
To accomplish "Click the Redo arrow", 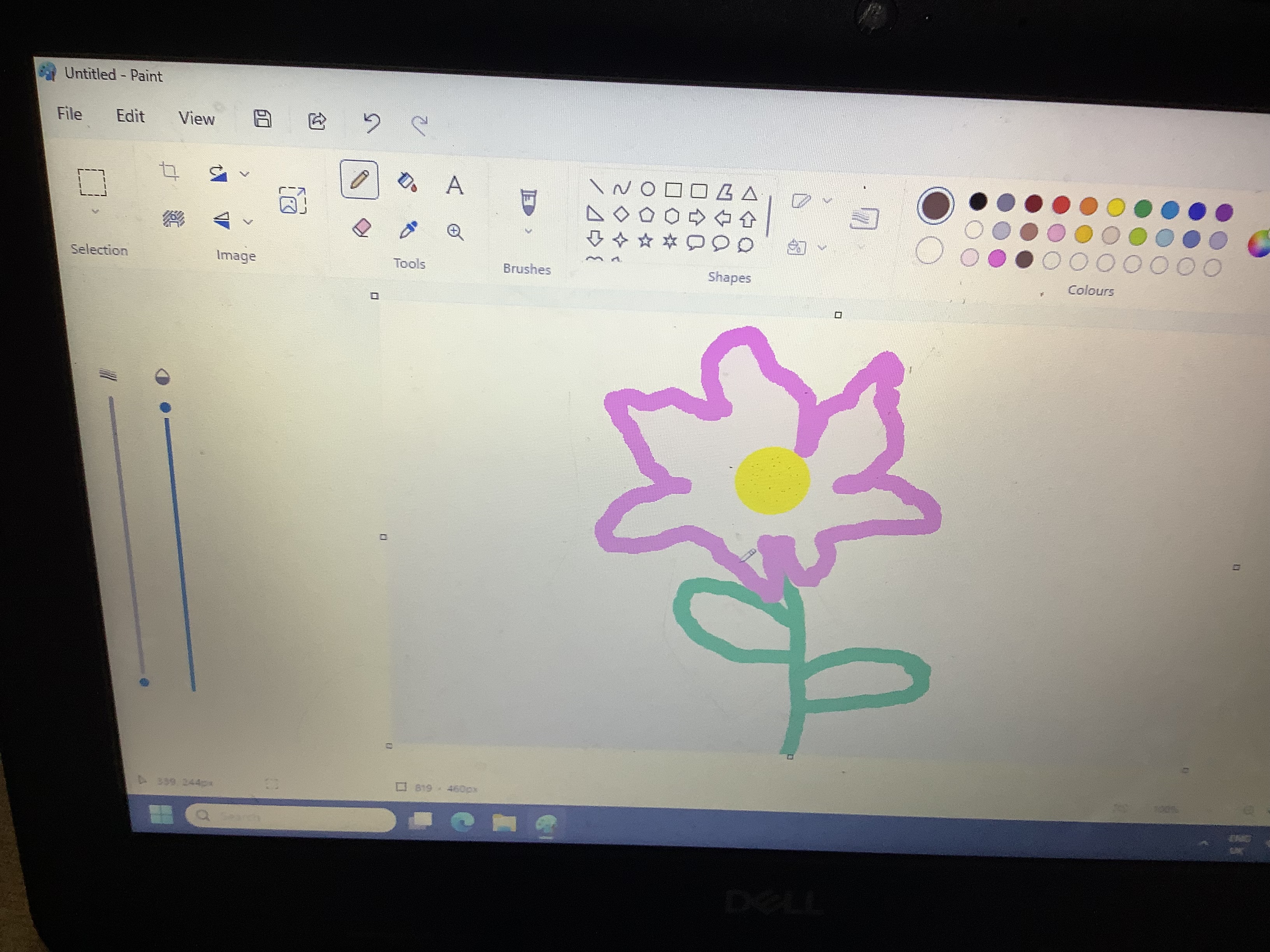I will click(420, 124).
